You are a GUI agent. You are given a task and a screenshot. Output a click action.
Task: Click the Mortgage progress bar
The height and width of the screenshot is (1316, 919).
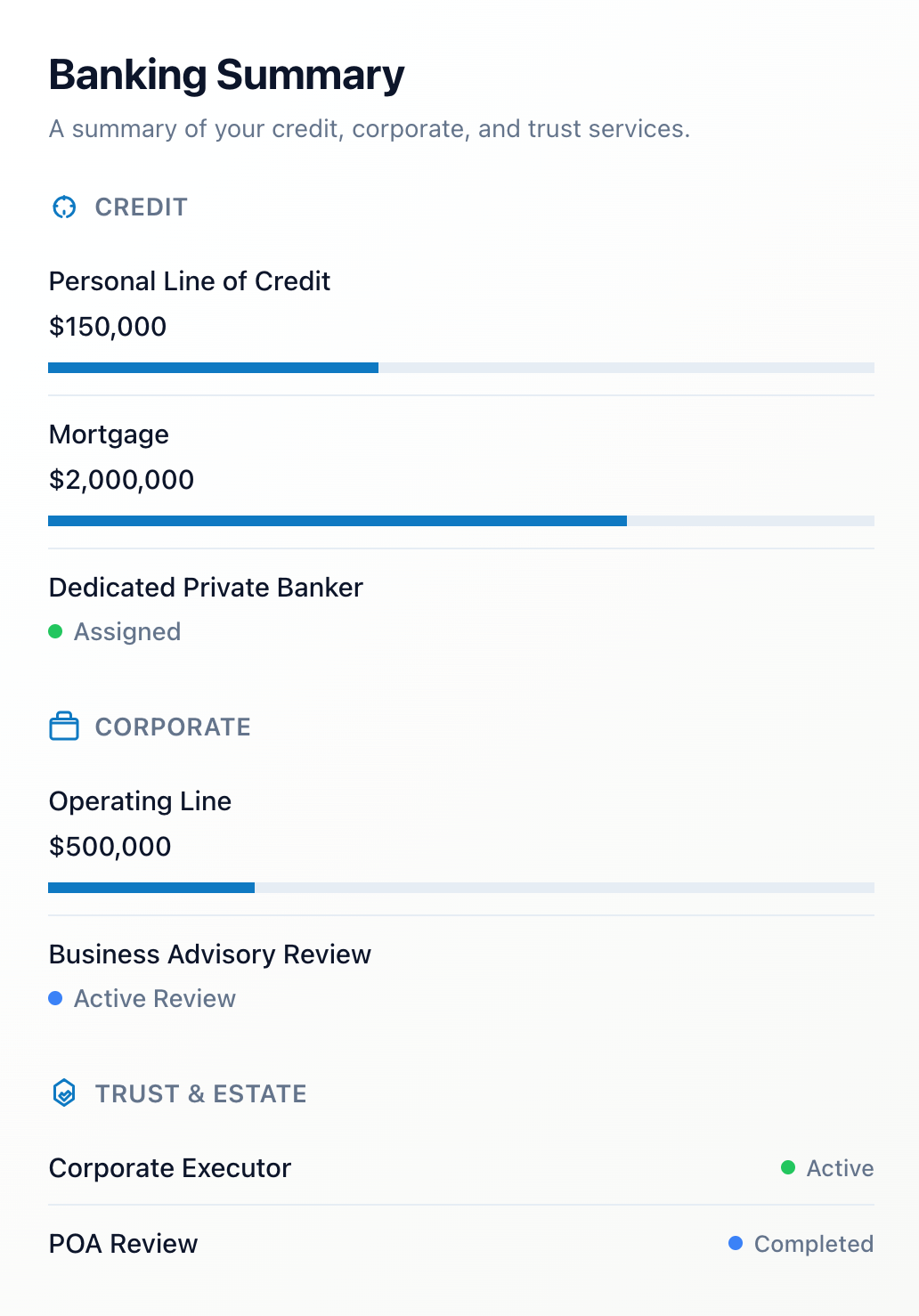(460, 521)
